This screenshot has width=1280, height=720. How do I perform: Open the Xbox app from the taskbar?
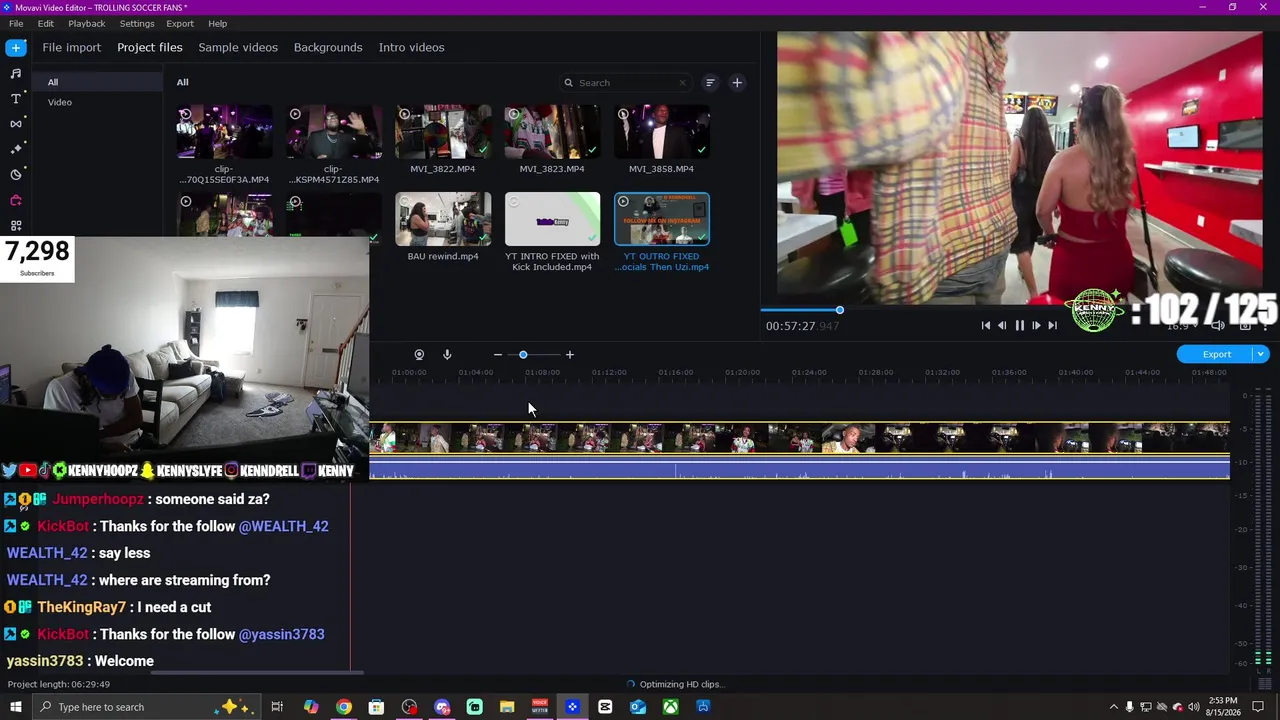click(670, 707)
